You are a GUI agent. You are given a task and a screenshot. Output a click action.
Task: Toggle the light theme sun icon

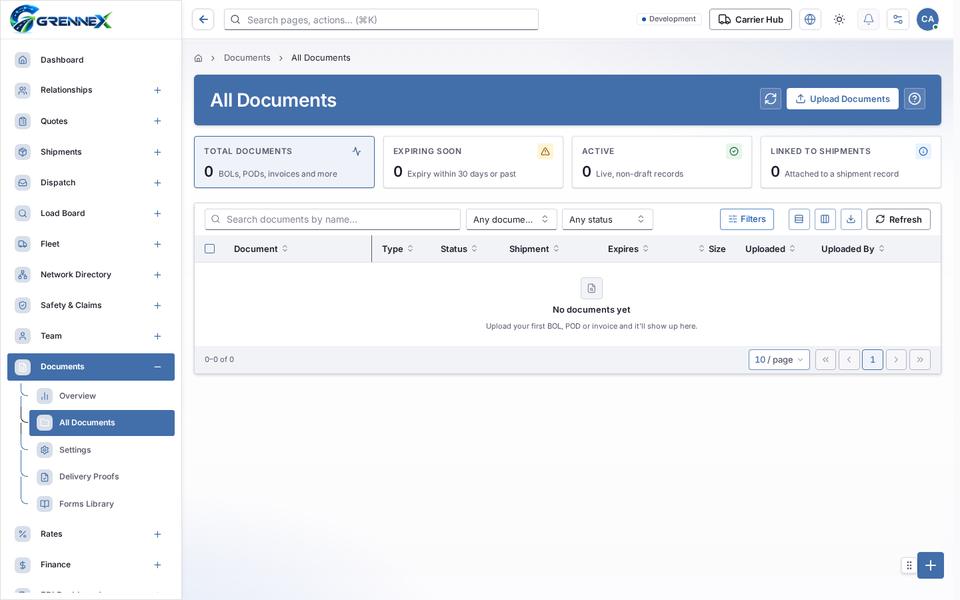(x=839, y=20)
